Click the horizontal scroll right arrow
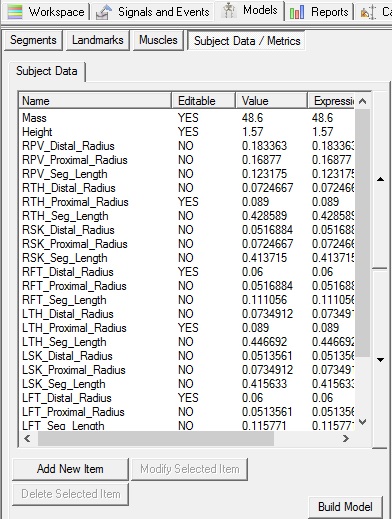Image resolution: width=392 pixels, height=519 pixels. 346,438
